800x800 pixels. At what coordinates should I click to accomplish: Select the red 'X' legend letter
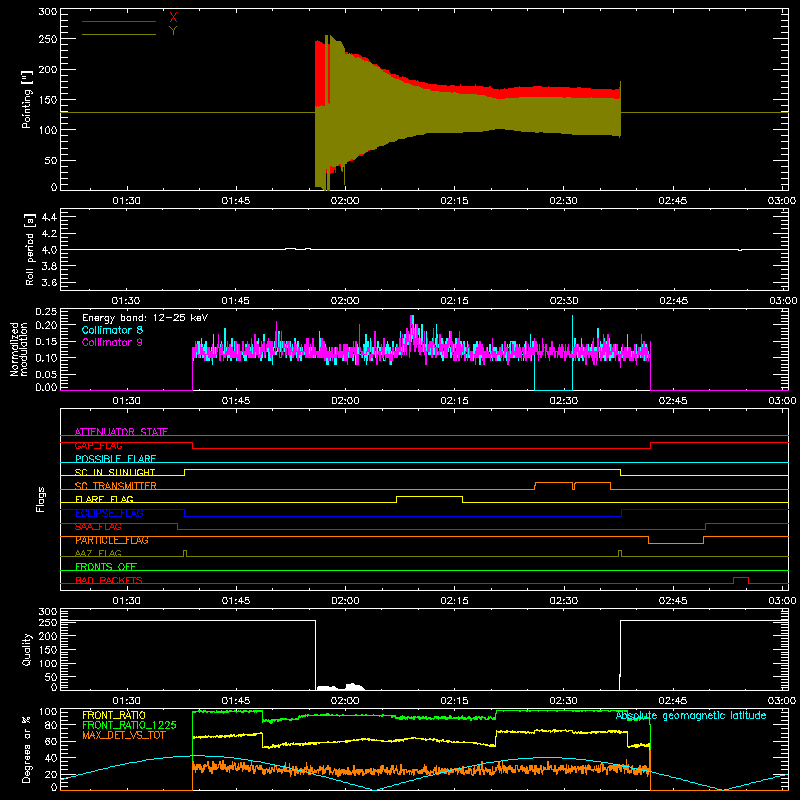click(x=173, y=18)
